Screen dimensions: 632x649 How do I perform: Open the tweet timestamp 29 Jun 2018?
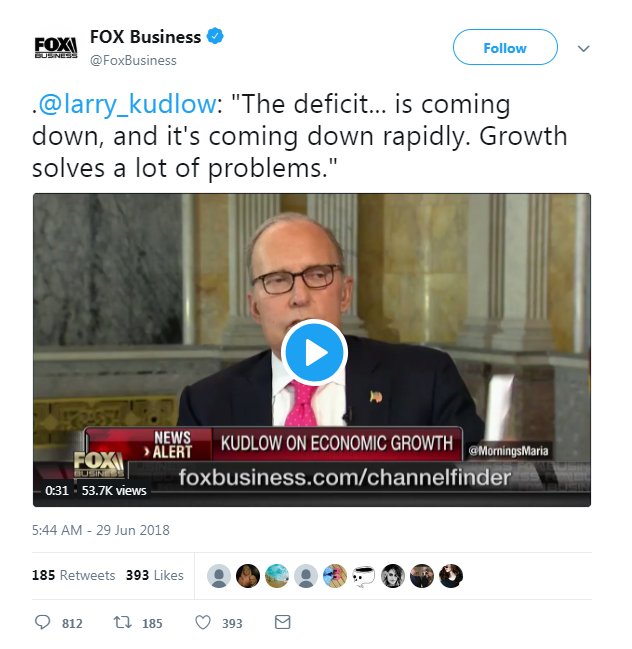[x=101, y=530]
